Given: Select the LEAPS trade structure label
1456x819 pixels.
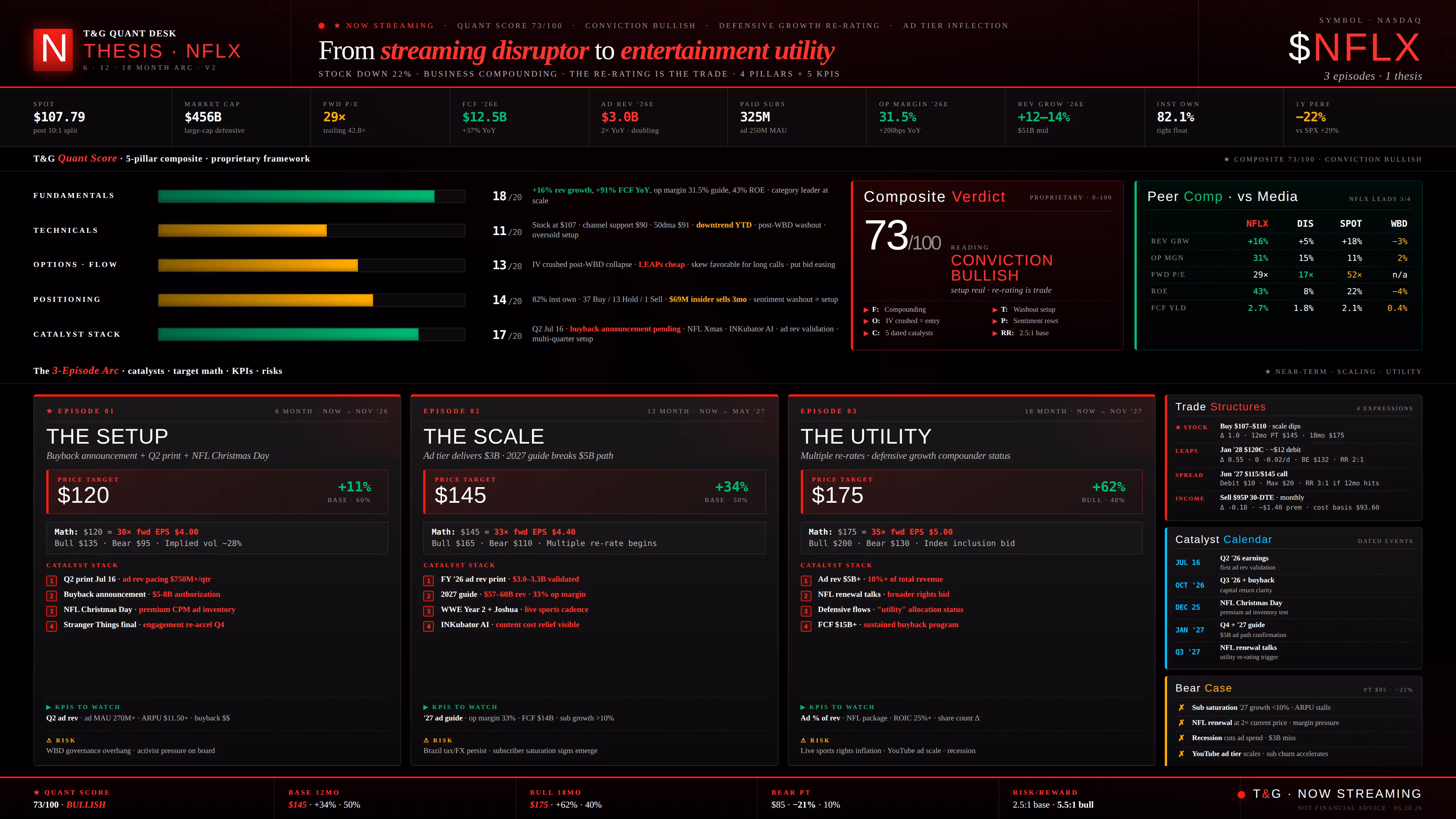Looking at the screenshot, I should coord(1186,451).
